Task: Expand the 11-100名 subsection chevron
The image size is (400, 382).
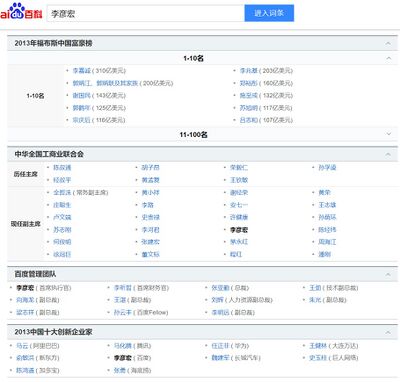Action: (x=389, y=134)
